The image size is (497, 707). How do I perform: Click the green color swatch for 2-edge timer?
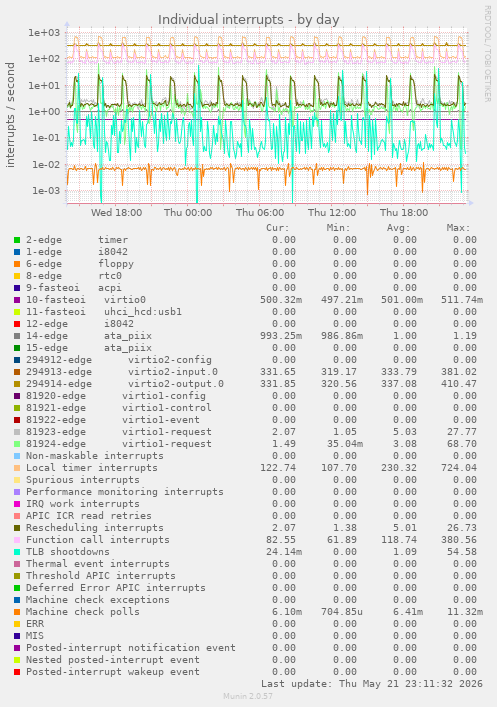pyautogui.click(x=17, y=240)
